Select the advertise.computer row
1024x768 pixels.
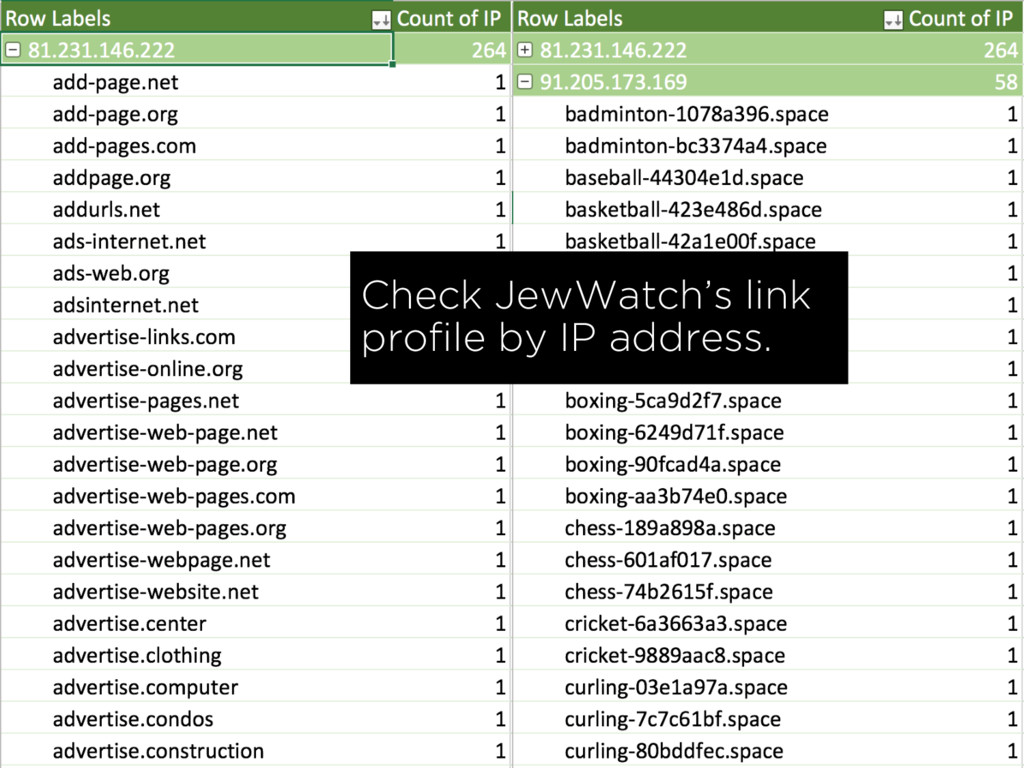pyautogui.click(x=255, y=688)
